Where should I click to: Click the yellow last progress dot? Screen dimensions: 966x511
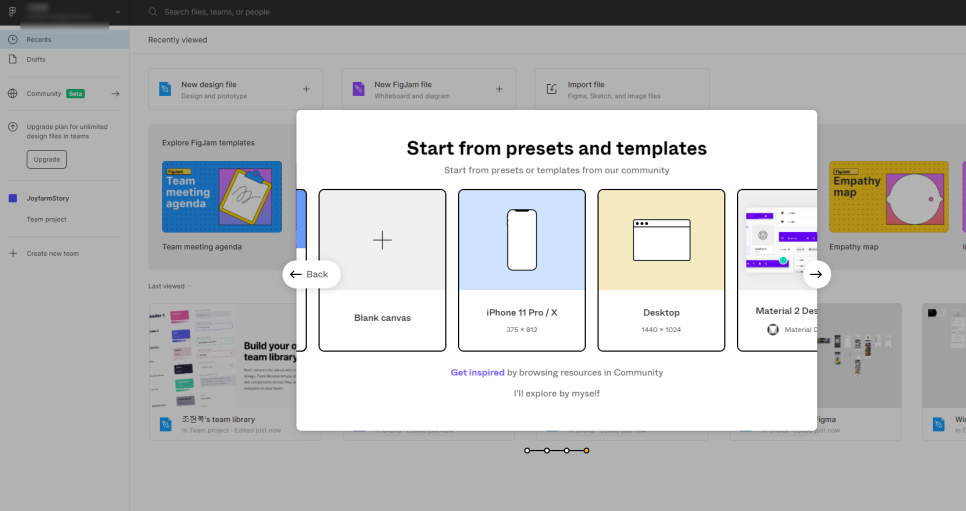coord(586,451)
